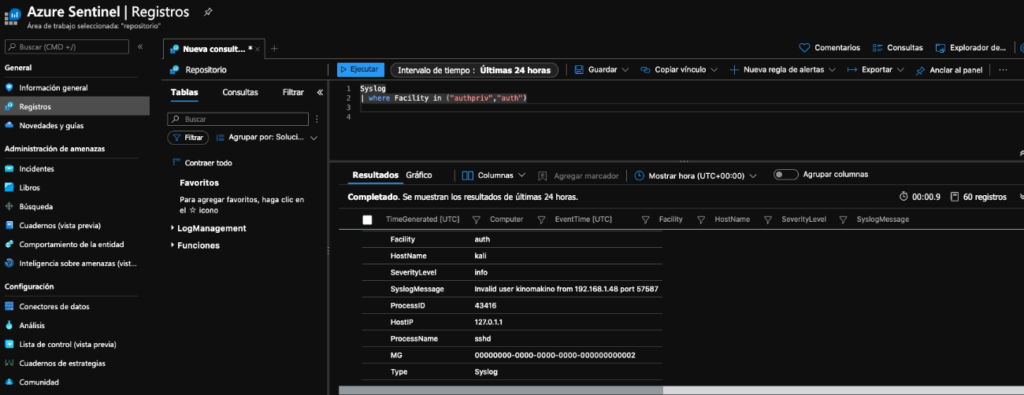Open Libros workbooks page

(29, 187)
